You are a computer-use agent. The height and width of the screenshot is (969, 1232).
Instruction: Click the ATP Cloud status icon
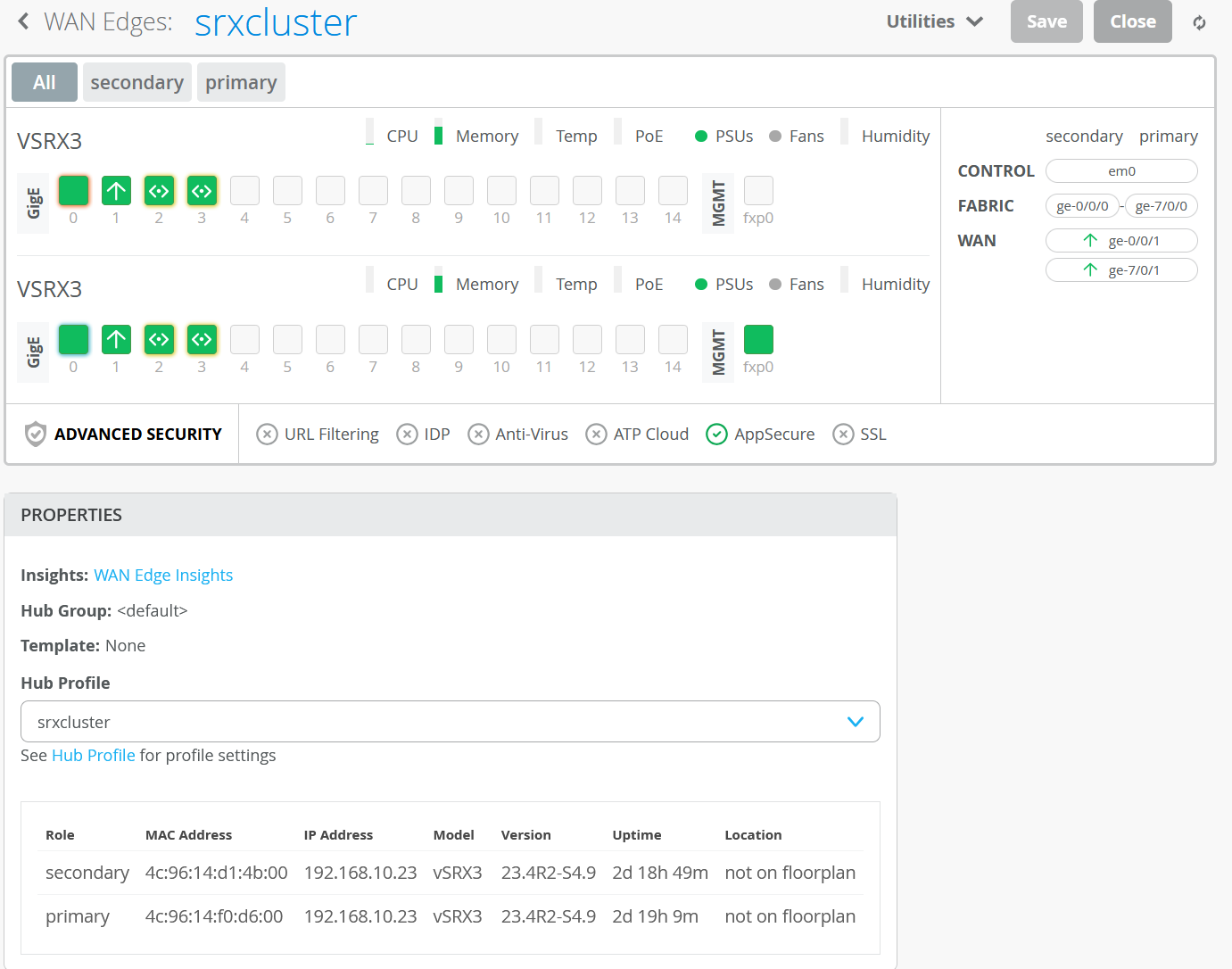(x=596, y=434)
